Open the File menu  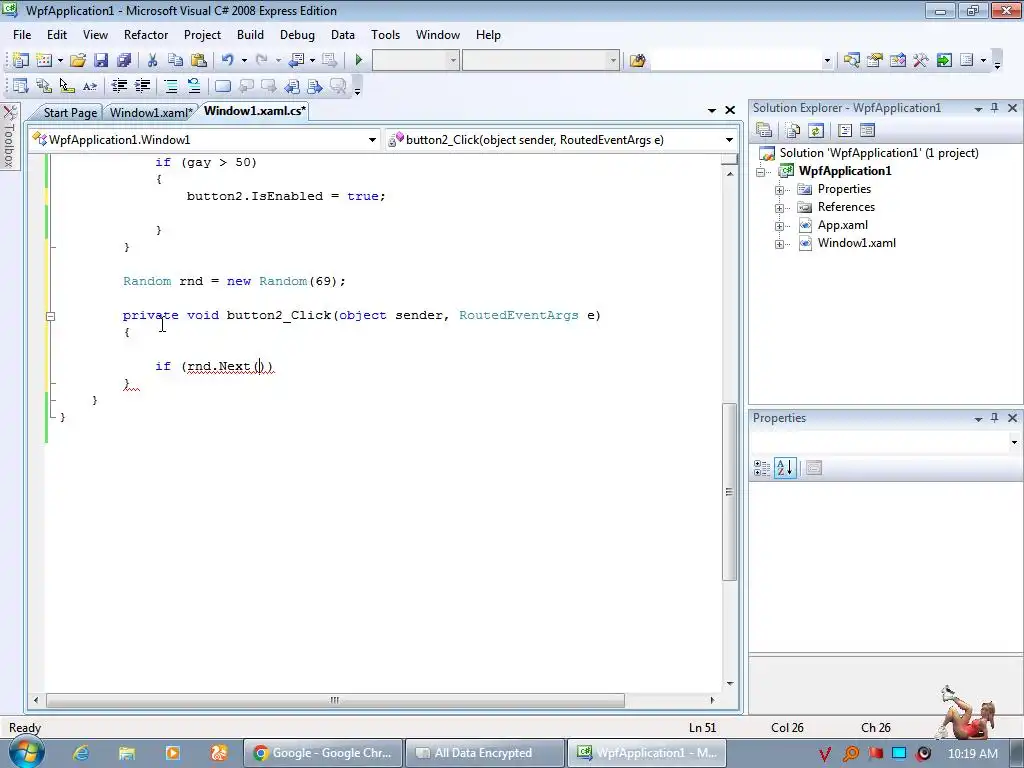[x=22, y=35]
